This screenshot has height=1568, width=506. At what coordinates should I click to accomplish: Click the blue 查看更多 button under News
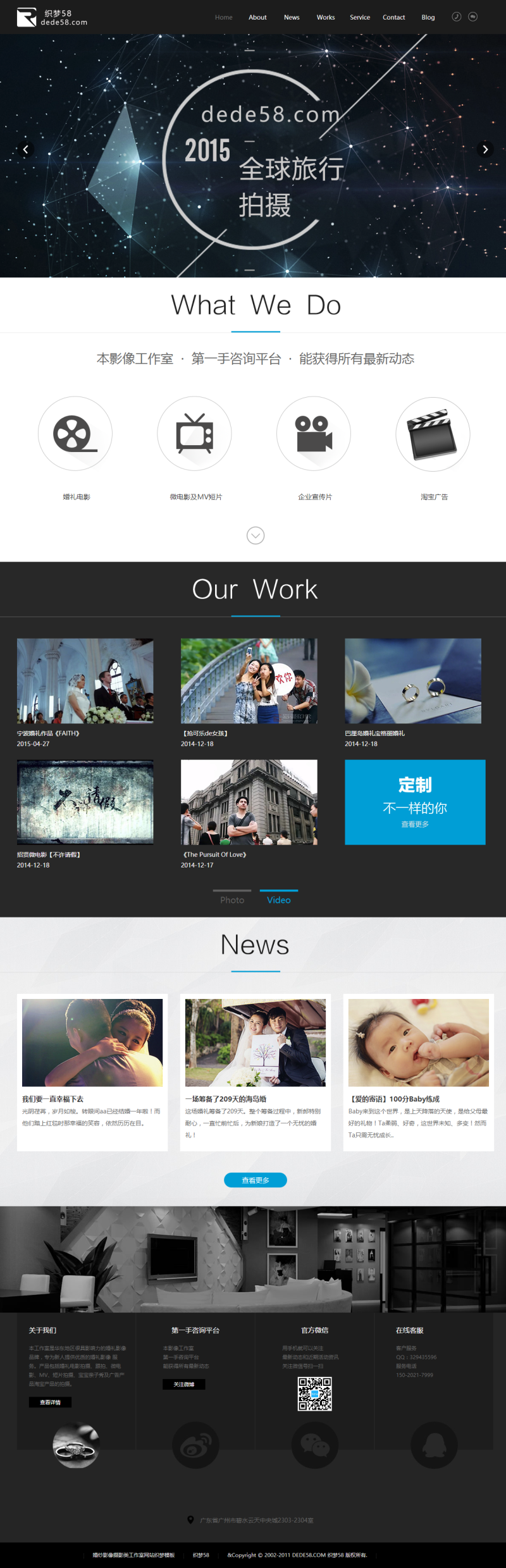tap(256, 1180)
